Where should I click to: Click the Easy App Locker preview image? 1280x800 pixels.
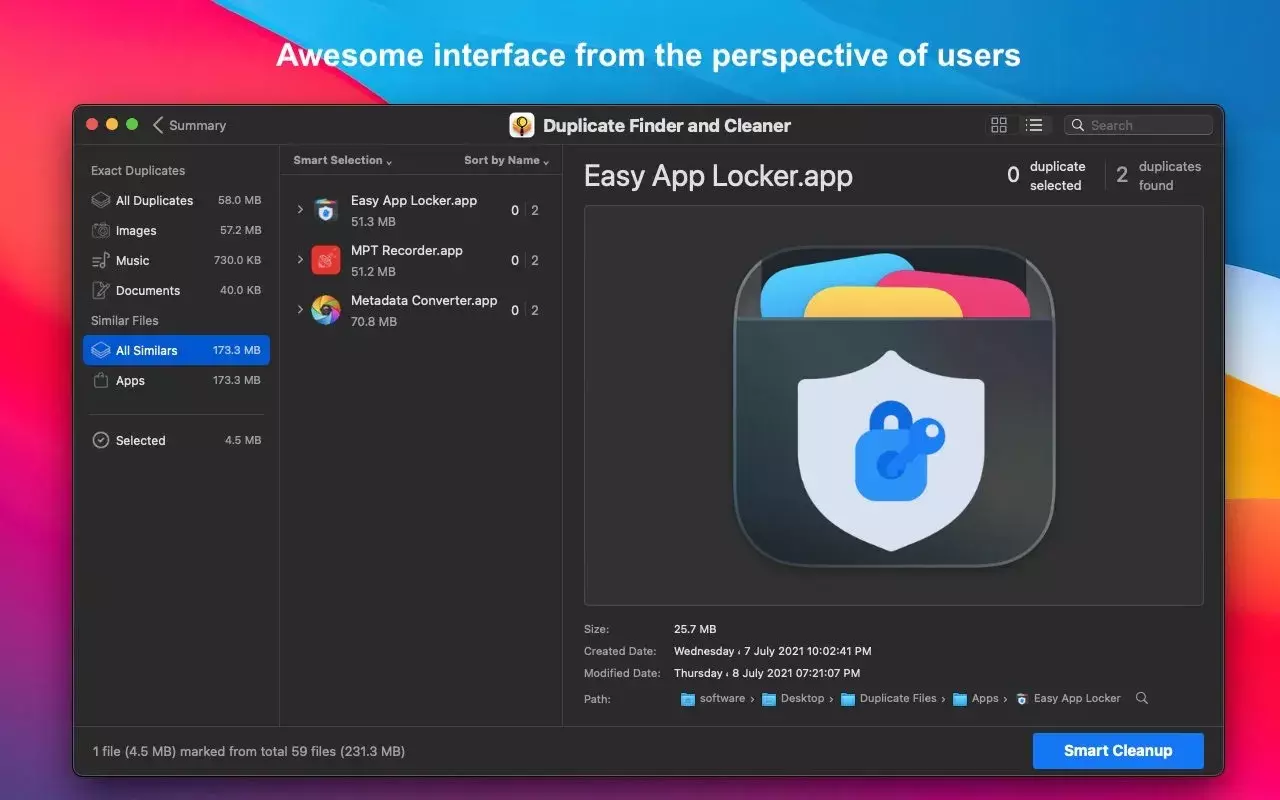[893, 405]
